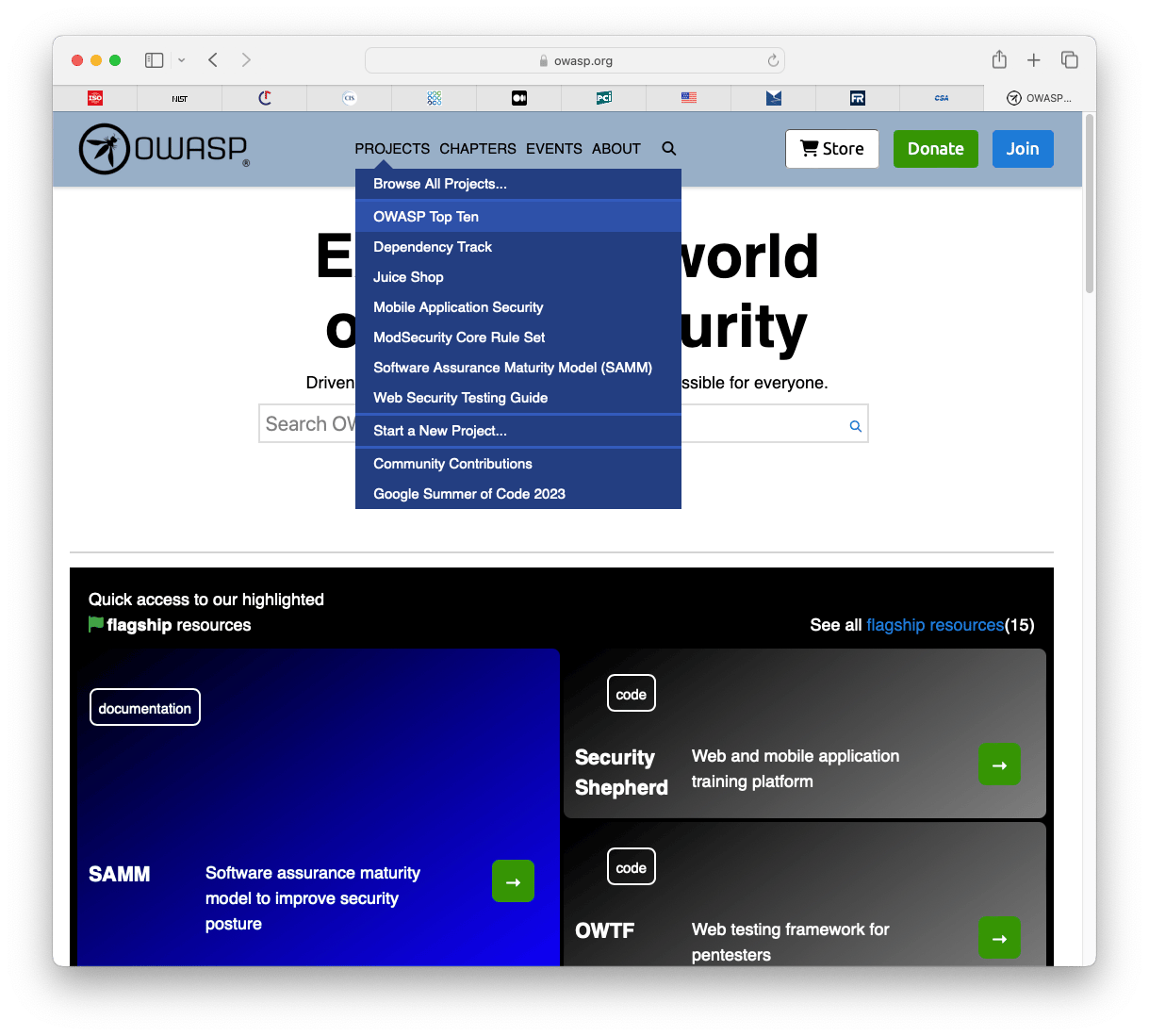Open the SAMM card title
Viewport: 1149px width, 1036px height.
point(120,875)
